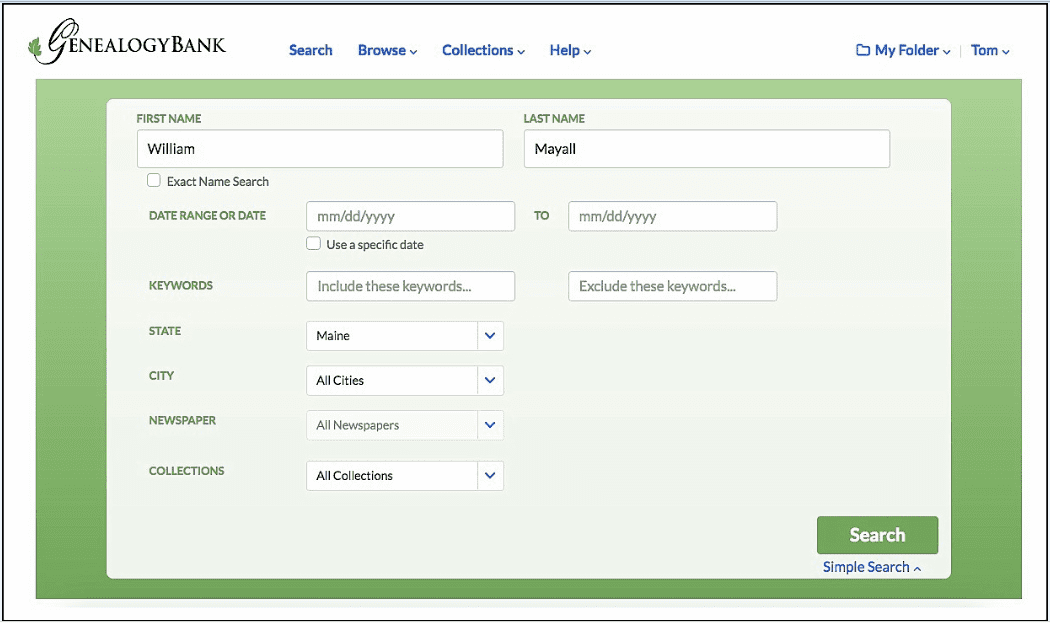Image resolution: width=1050 pixels, height=623 pixels.
Task: Click the start date mm/dd/yyyy field
Action: (410, 216)
